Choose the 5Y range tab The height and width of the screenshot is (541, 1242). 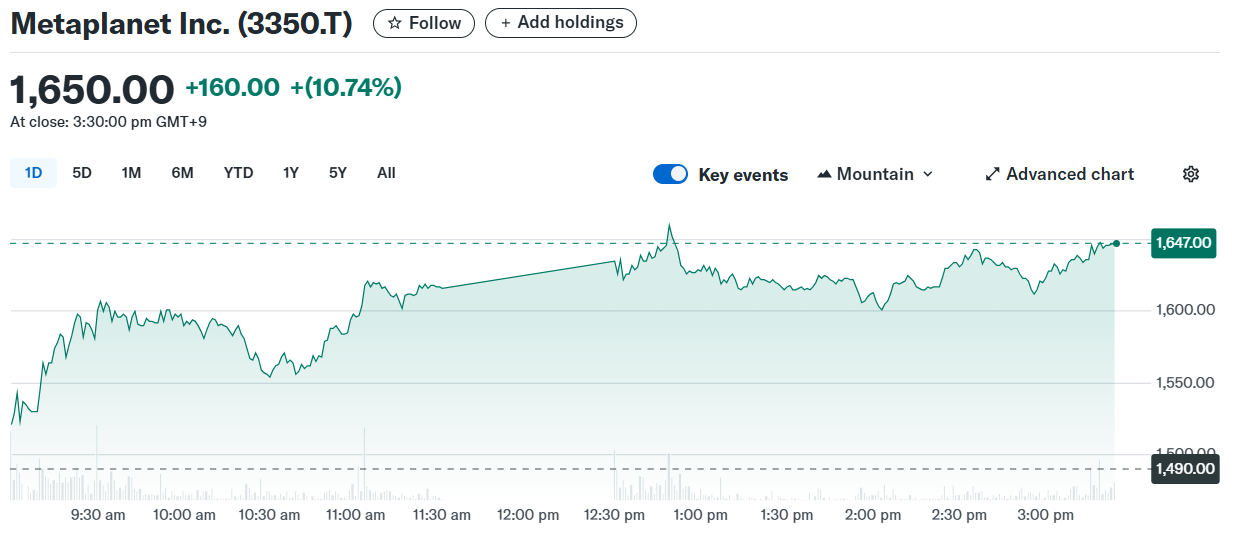pyautogui.click(x=338, y=173)
